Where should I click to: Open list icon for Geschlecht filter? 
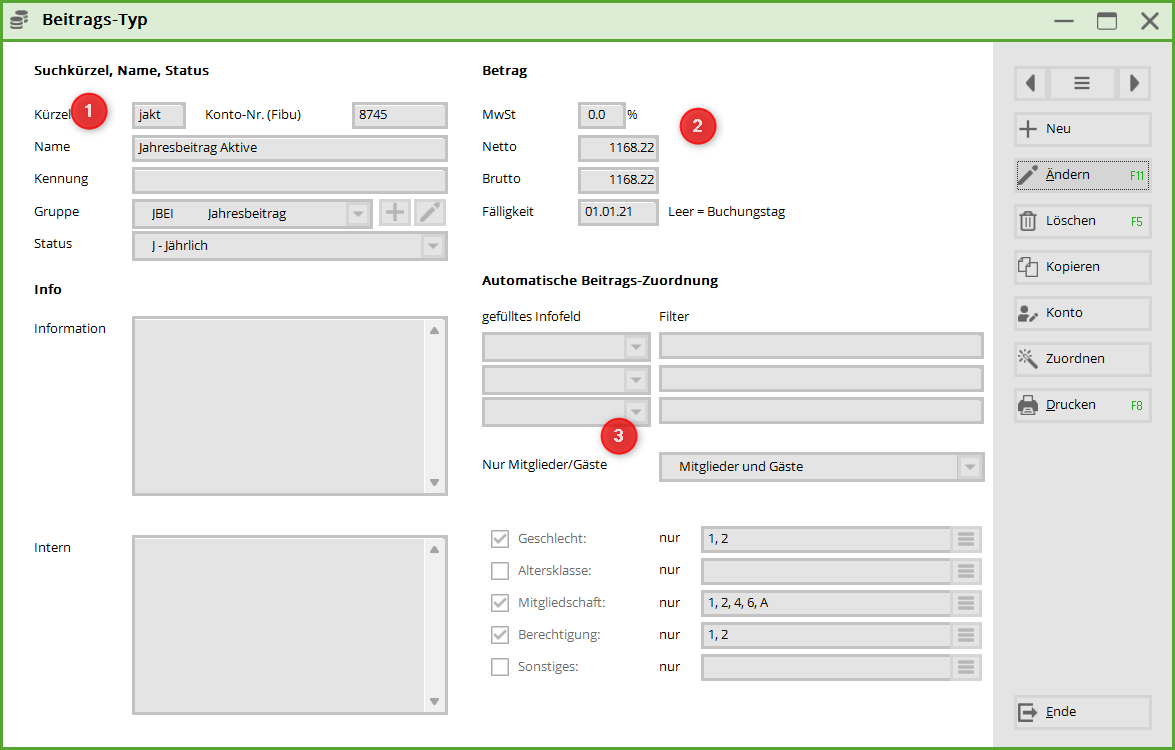[966, 539]
